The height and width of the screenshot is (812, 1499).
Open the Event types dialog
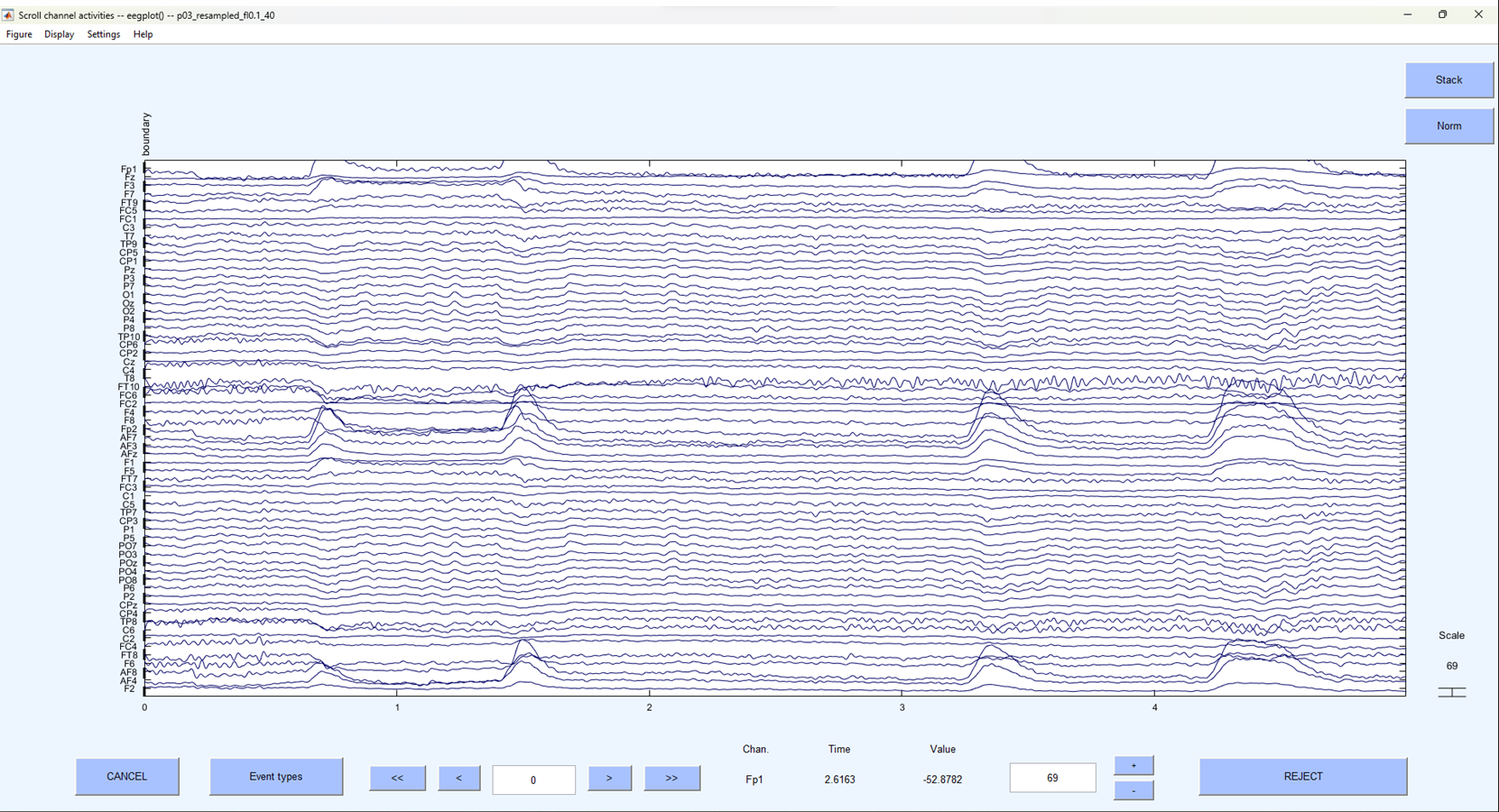pyautogui.click(x=276, y=776)
